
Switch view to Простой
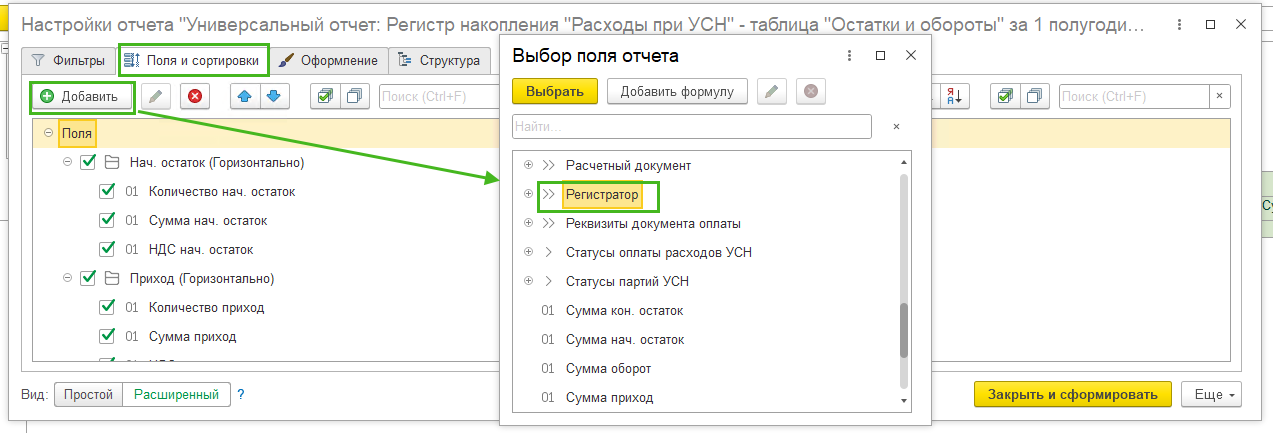tap(88, 394)
